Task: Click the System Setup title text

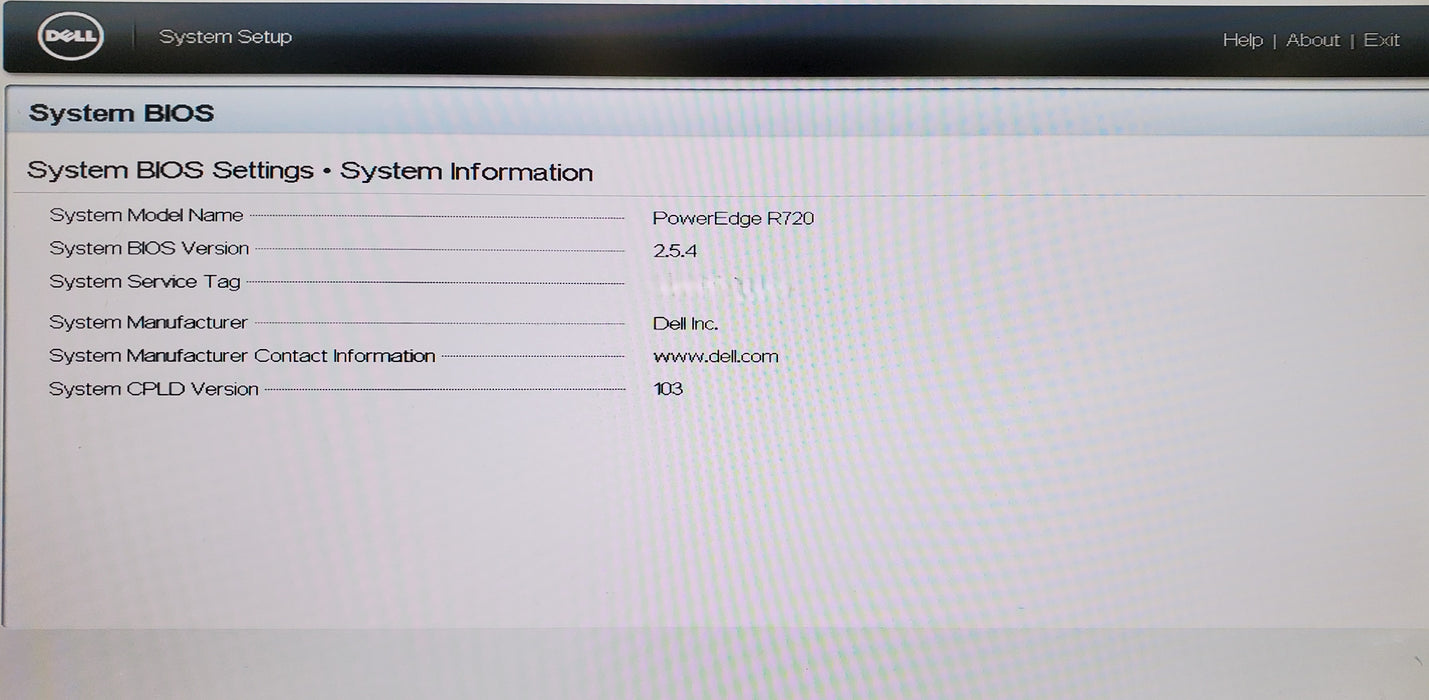Action: 225,37
